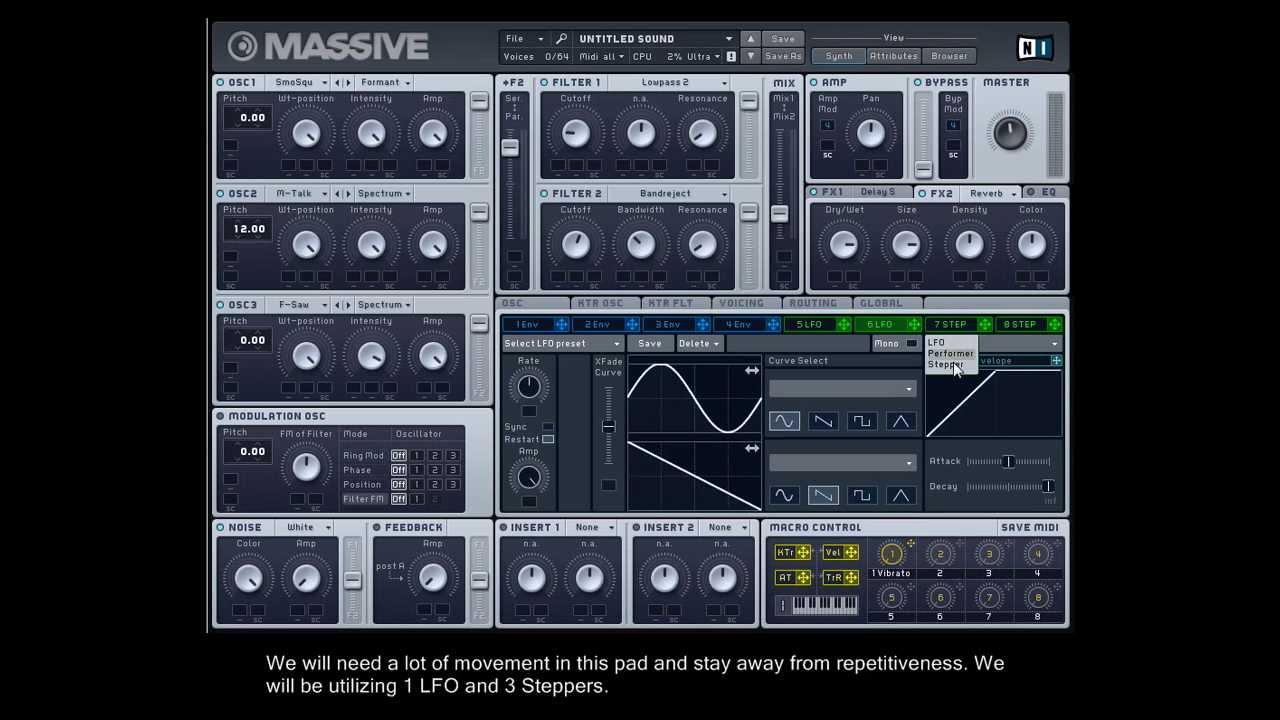Adjust the Attack slider handle

coord(1008,461)
